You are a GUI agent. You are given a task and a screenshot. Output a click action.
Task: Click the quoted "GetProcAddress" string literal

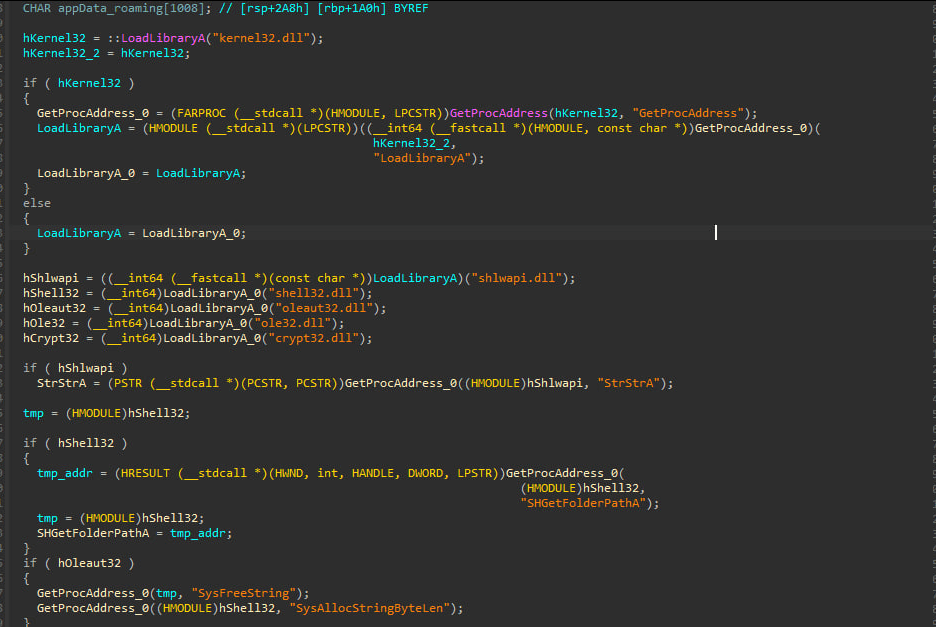click(688, 113)
